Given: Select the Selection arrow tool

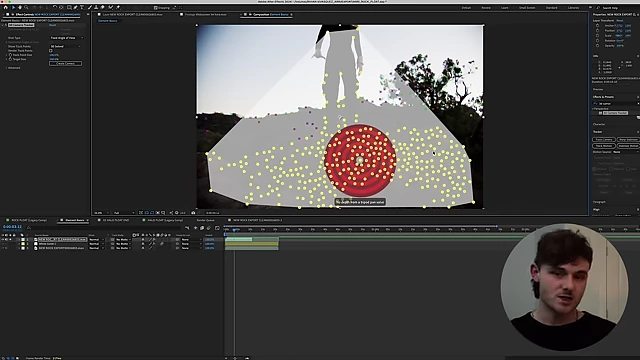Looking at the screenshot, I should pyautogui.click(x=13, y=7).
